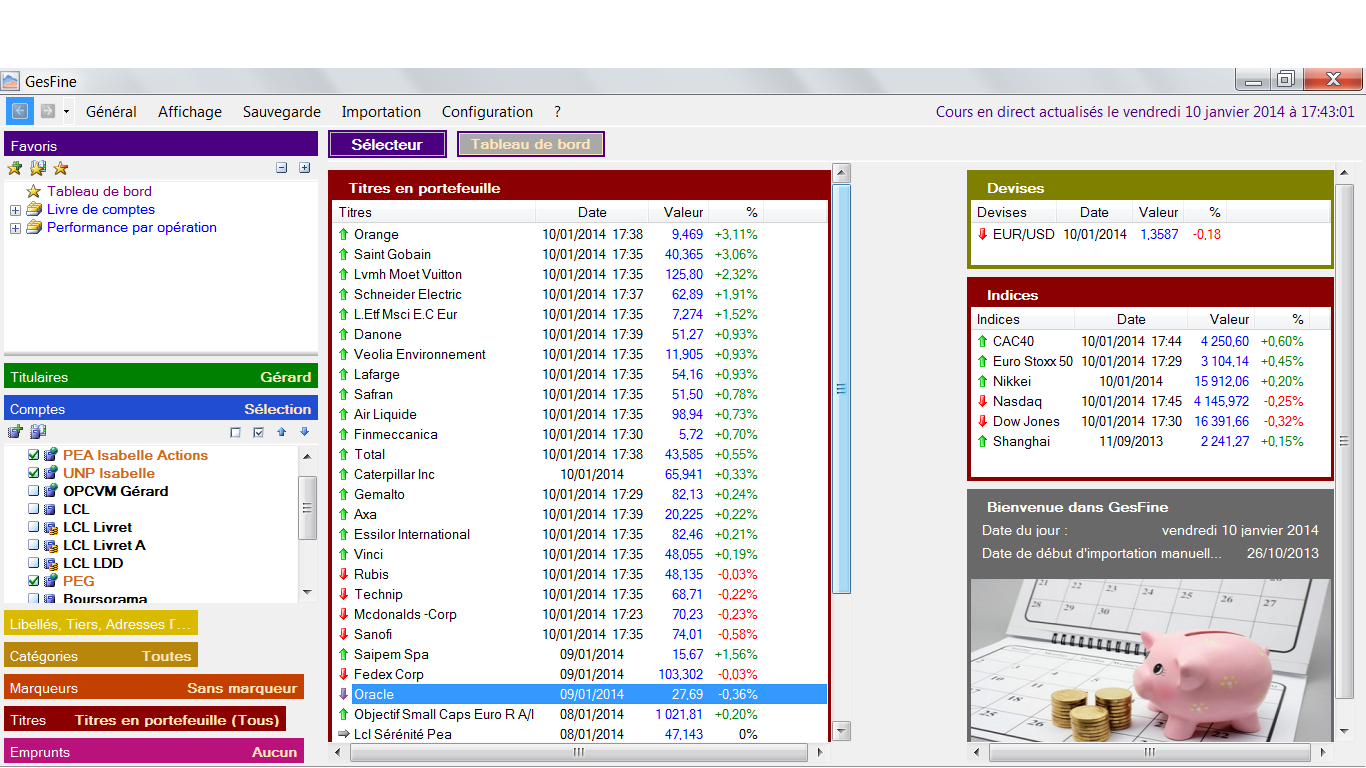The width and height of the screenshot is (1366, 768).
Task: Click the back navigation arrow in toolbar
Action: [x=19, y=111]
